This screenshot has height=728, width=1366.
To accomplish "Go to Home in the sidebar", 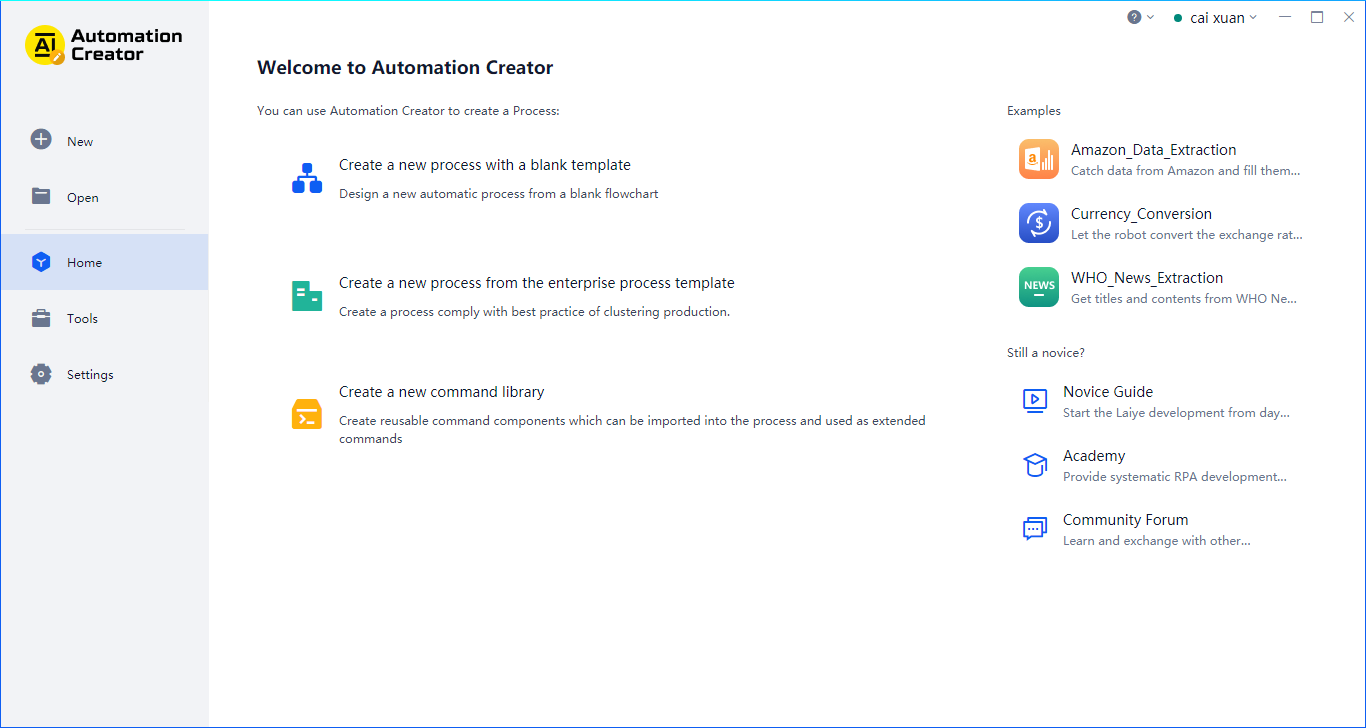I will click(x=104, y=262).
